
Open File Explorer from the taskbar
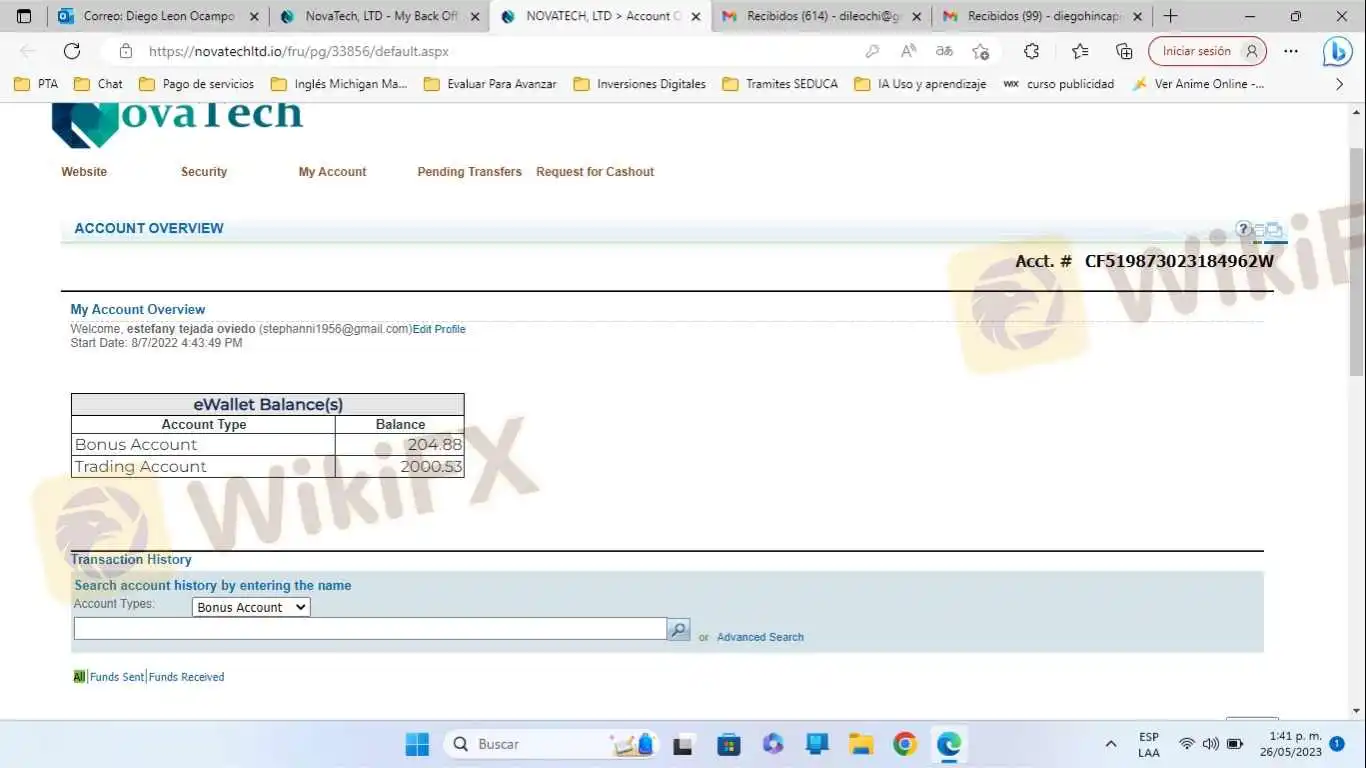tap(861, 744)
